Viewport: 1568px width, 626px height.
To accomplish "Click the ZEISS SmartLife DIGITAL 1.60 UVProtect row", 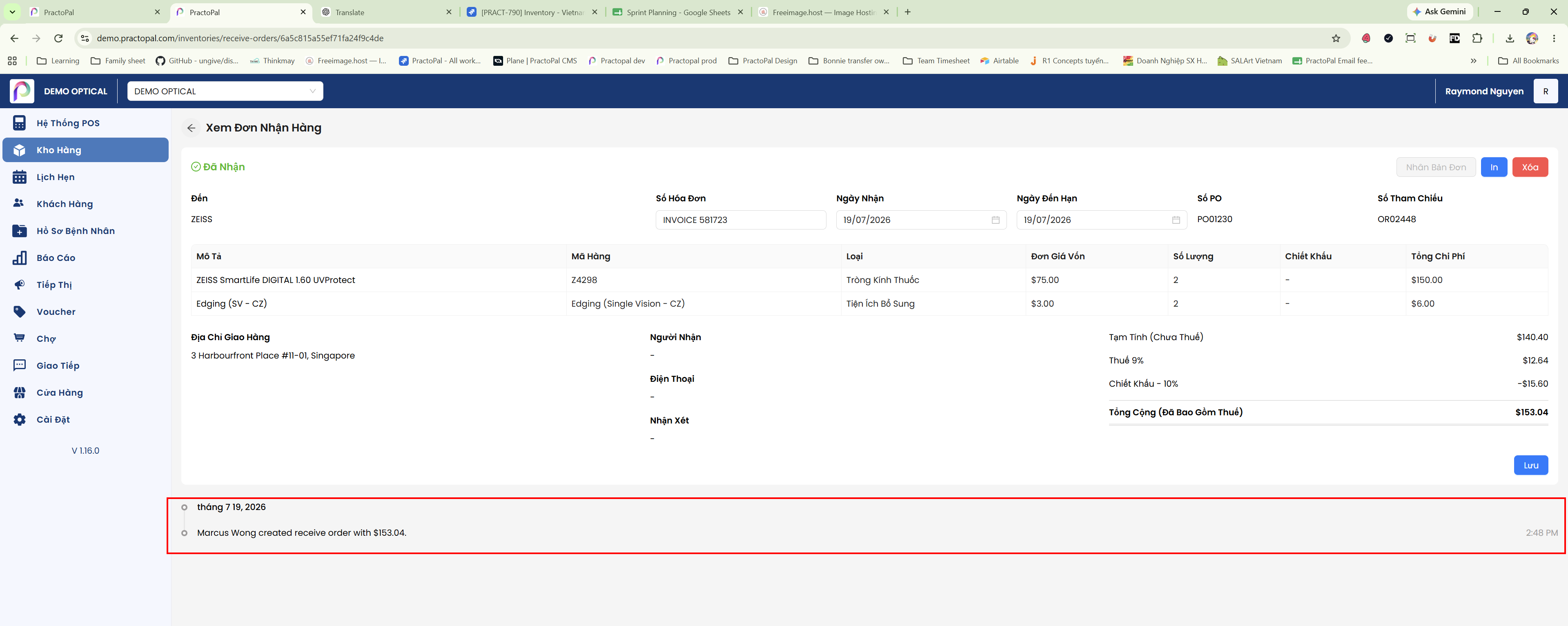I will point(869,280).
